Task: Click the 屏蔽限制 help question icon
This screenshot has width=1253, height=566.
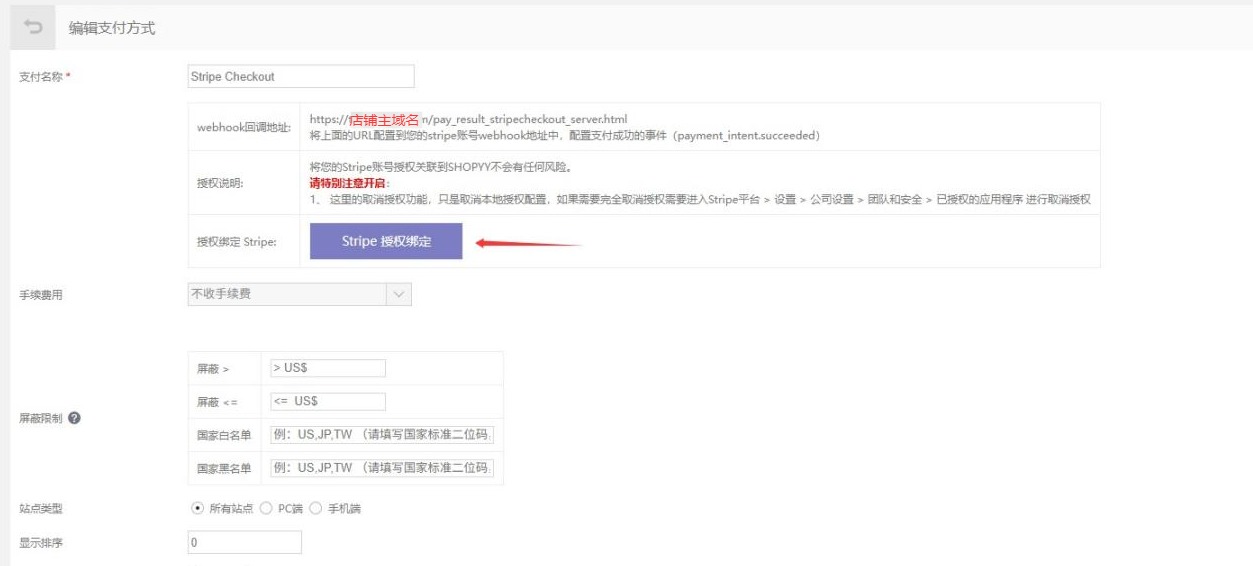Action: point(74,418)
